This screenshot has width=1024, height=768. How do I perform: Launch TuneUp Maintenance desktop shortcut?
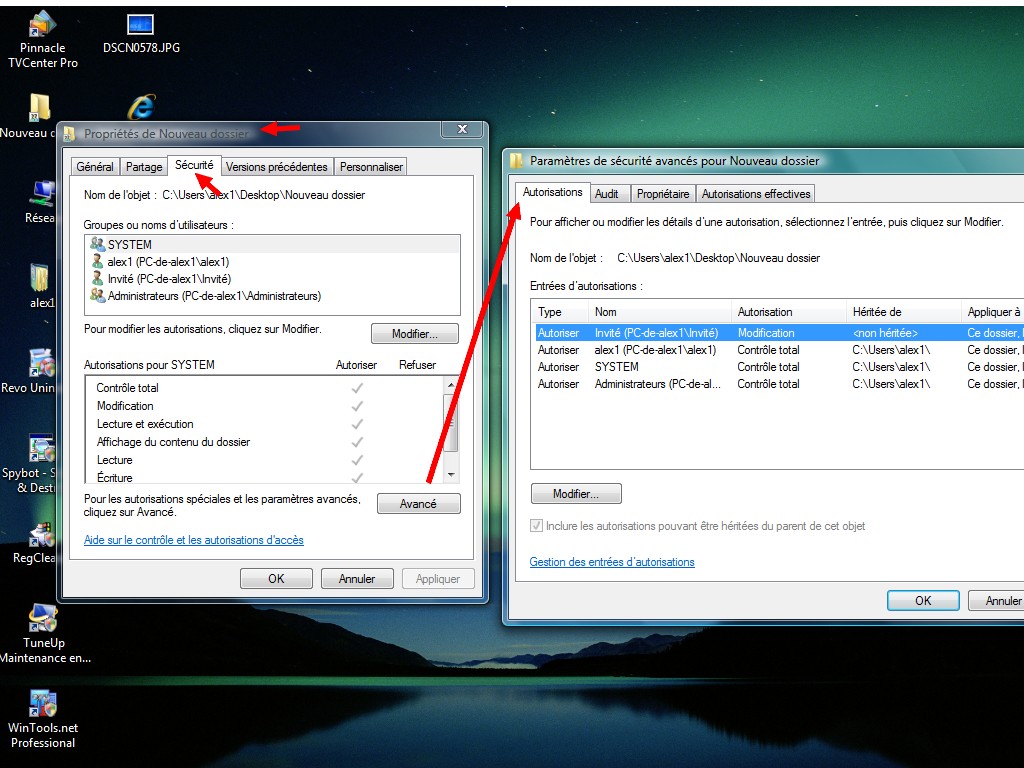click(x=42, y=619)
